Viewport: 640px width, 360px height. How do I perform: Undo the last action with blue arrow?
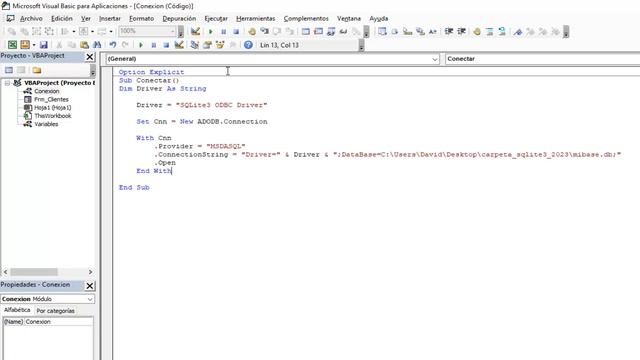113,45
